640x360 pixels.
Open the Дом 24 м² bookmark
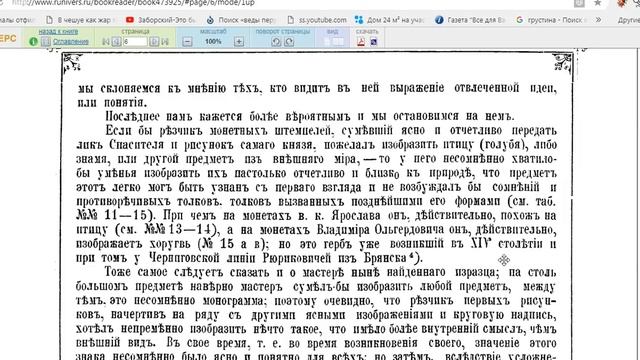coord(390,20)
